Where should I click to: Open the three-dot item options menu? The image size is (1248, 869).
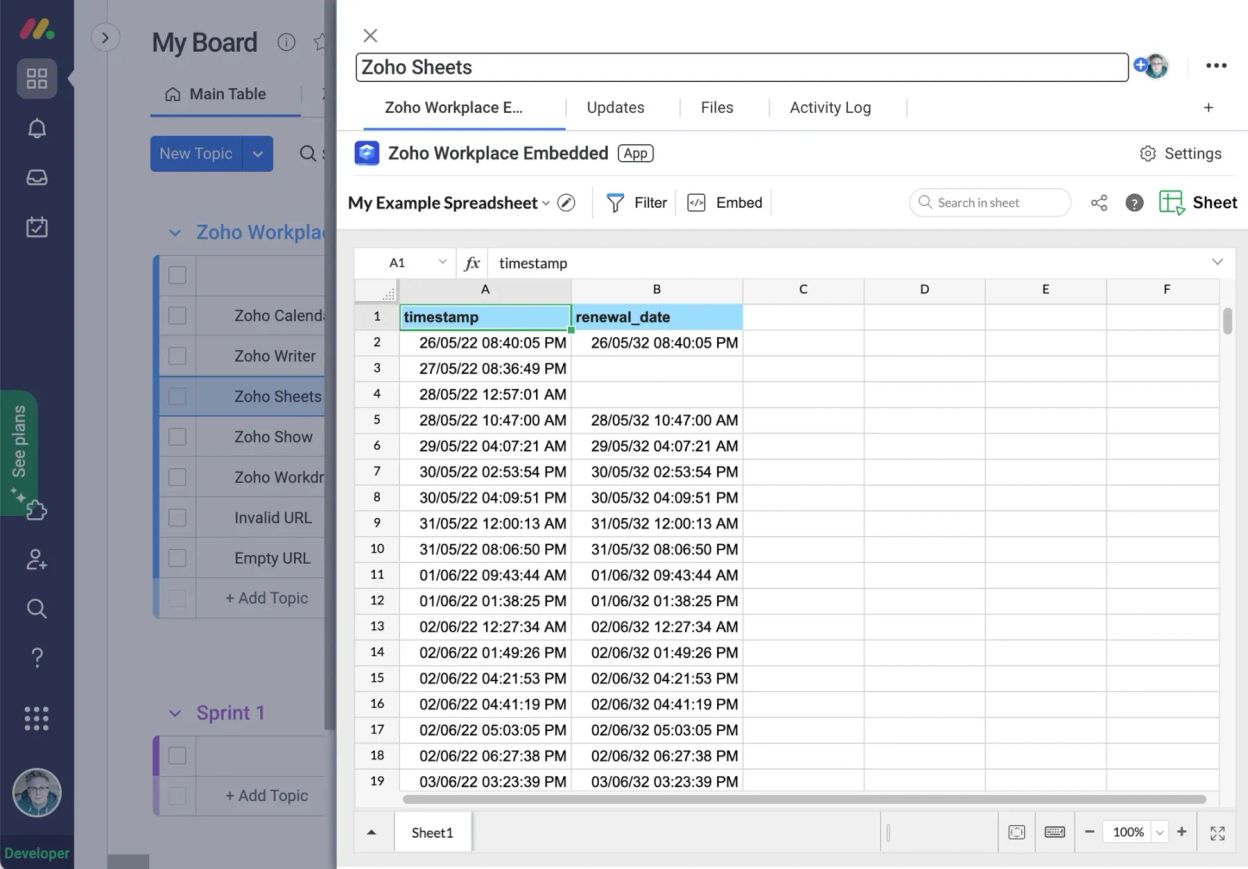coord(1216,66)
